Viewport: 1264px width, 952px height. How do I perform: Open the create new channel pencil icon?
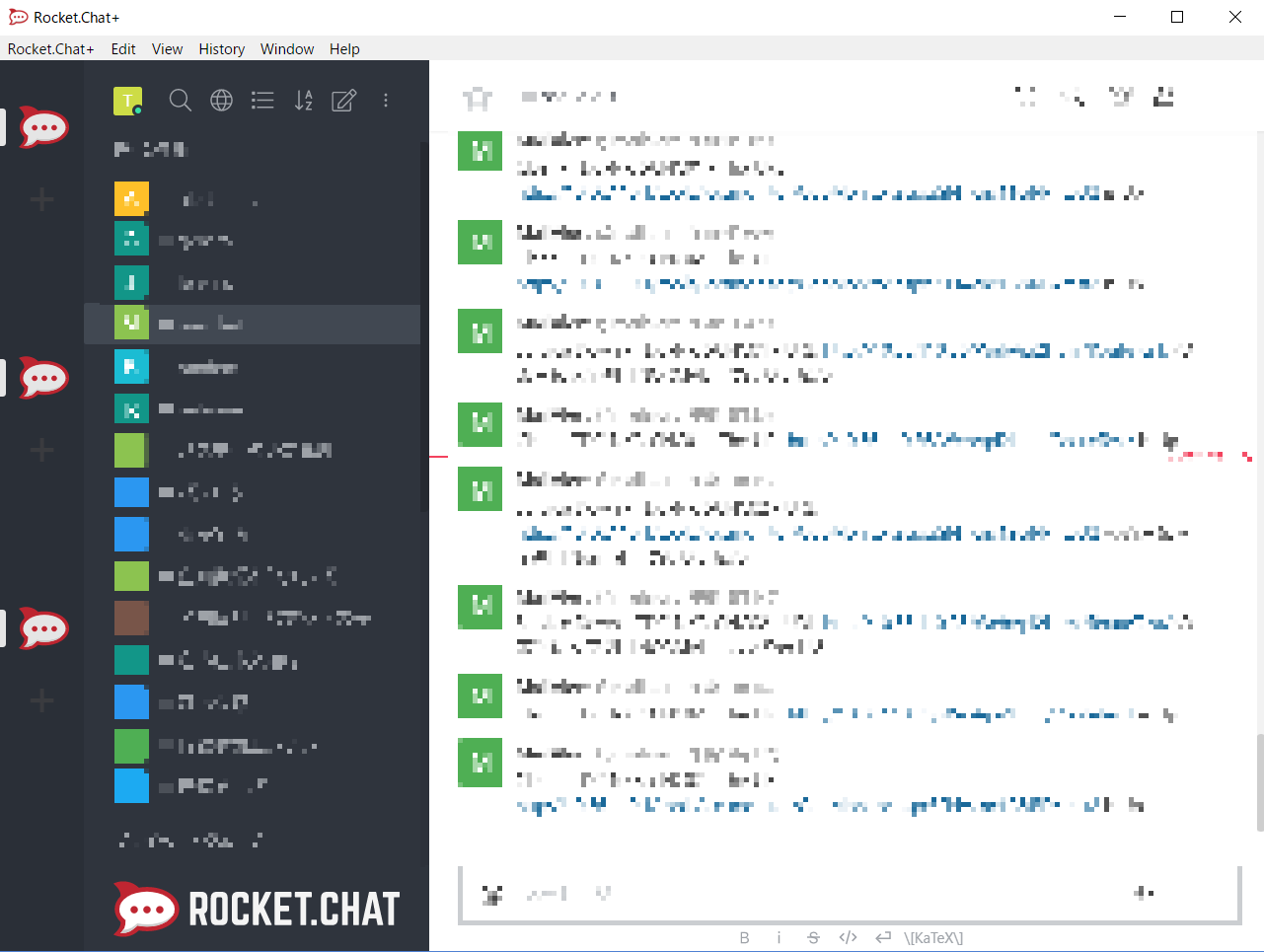(343, 100)
